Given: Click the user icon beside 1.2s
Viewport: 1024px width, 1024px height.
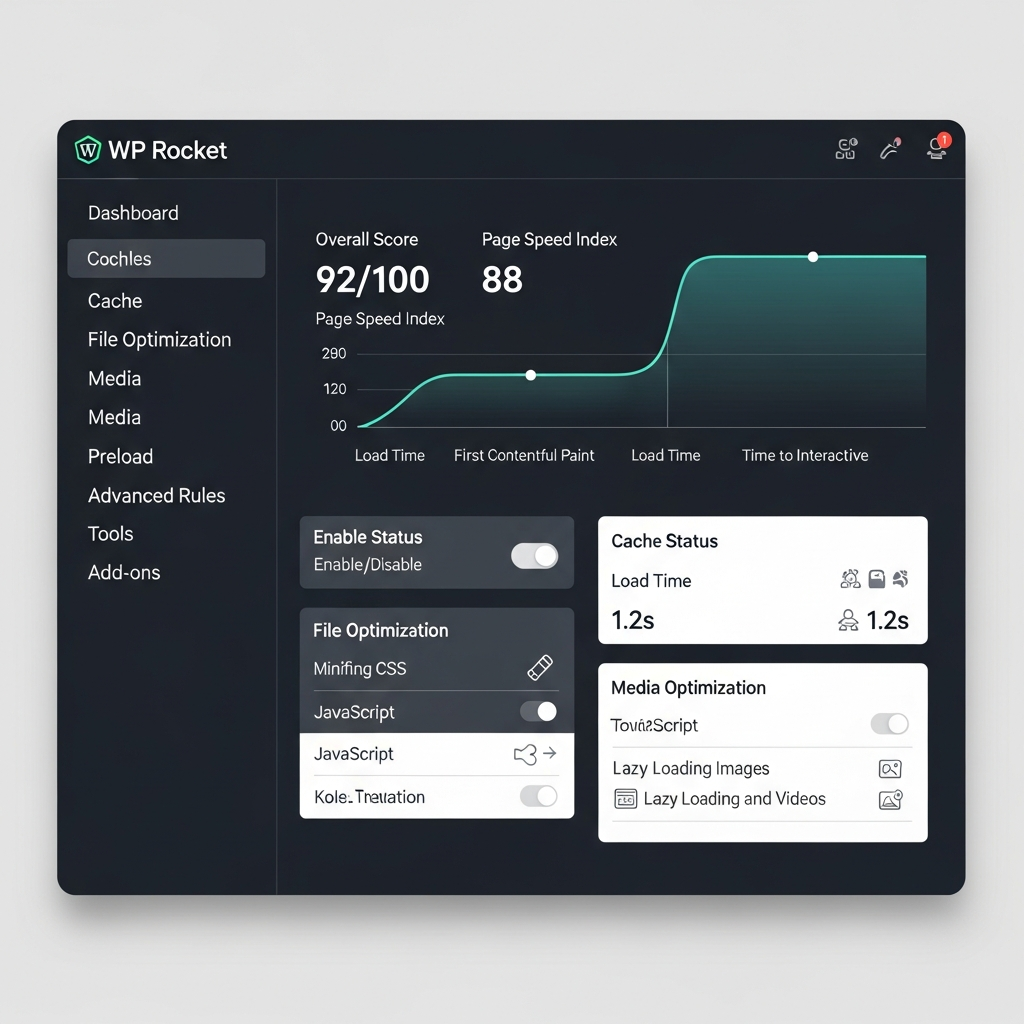Looking at the screenshot, I should 848,621.
